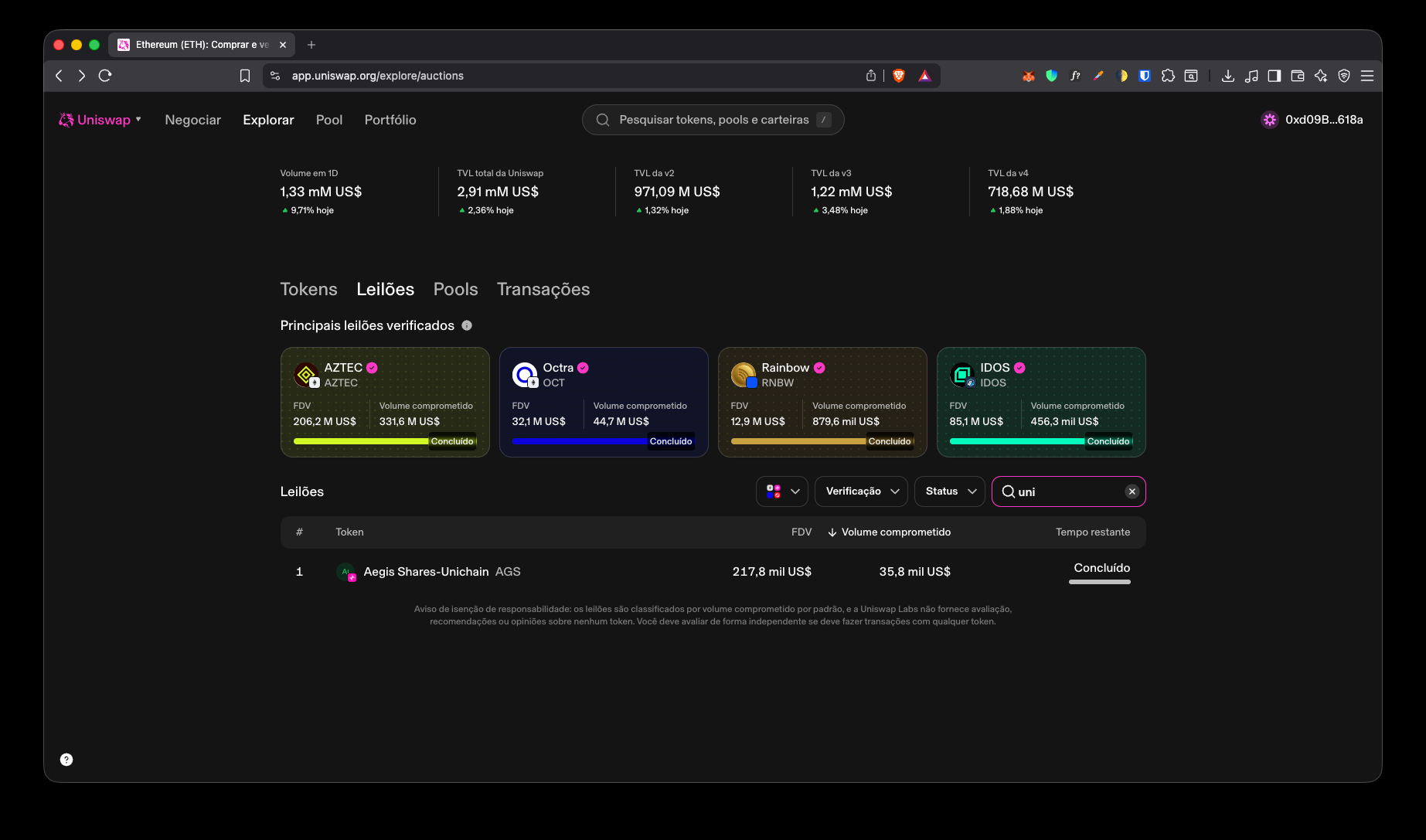Open Brave Wallet icon
This screenshot has height=840, width=1426.
pyautogui.click(x=1298, y=76)
